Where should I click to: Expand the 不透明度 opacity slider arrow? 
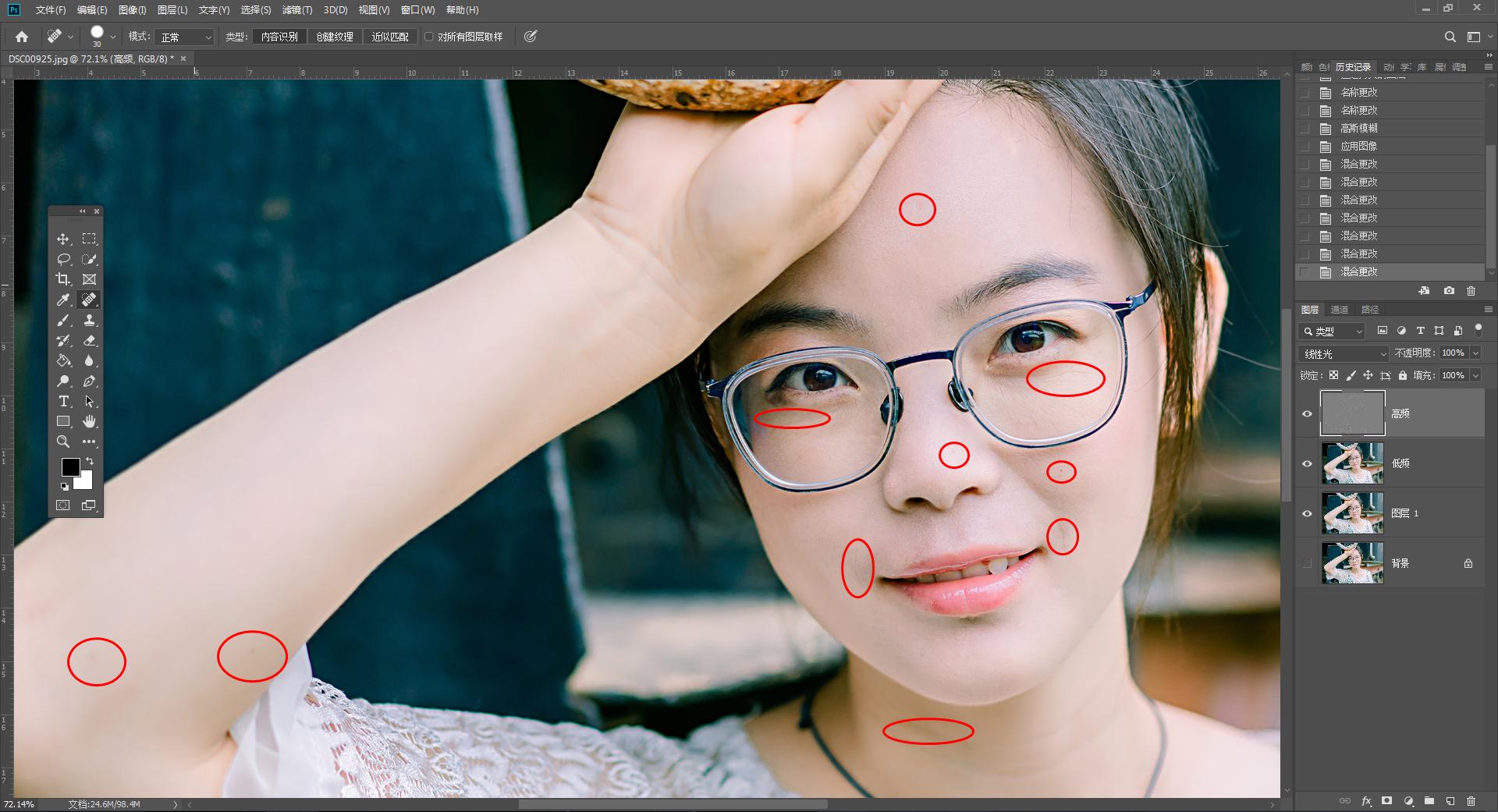(x=1475, y=353)
